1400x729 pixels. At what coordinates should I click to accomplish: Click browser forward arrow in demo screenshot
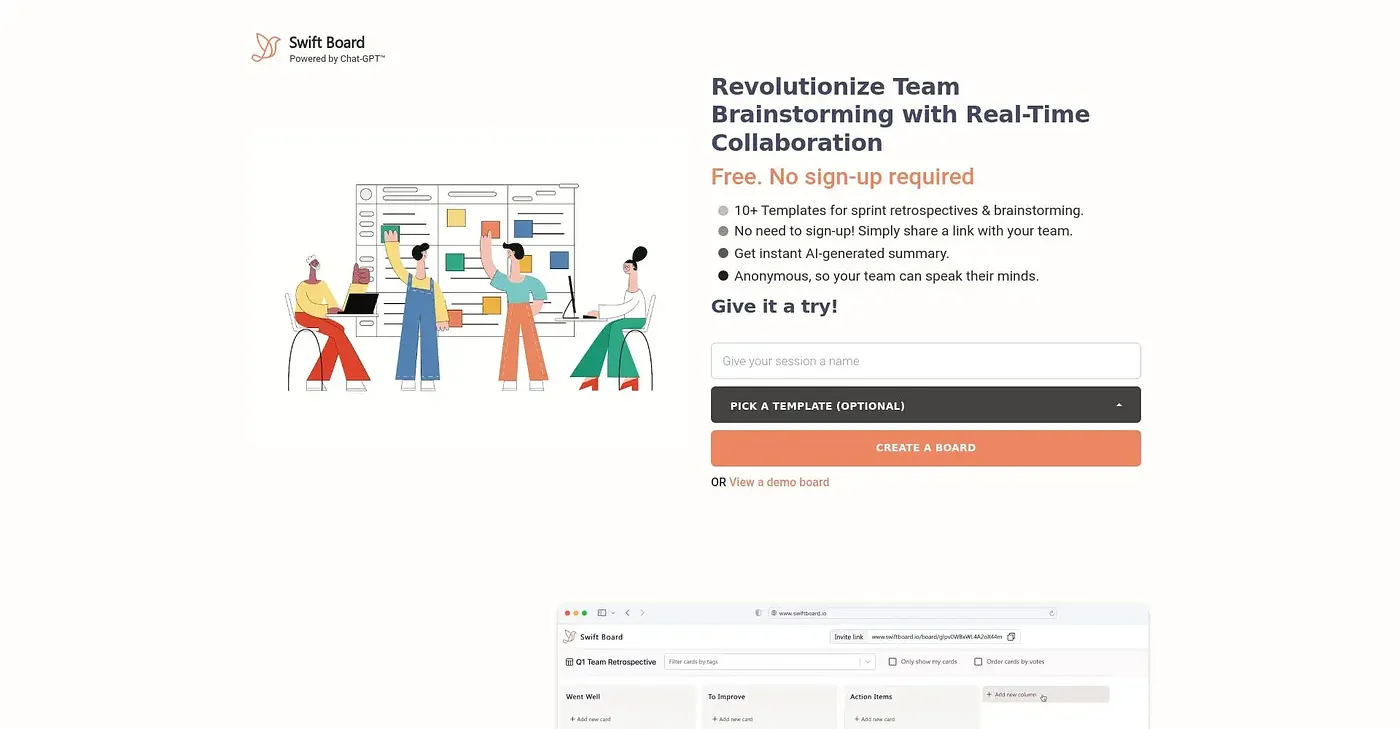click(x=642, y=613)
